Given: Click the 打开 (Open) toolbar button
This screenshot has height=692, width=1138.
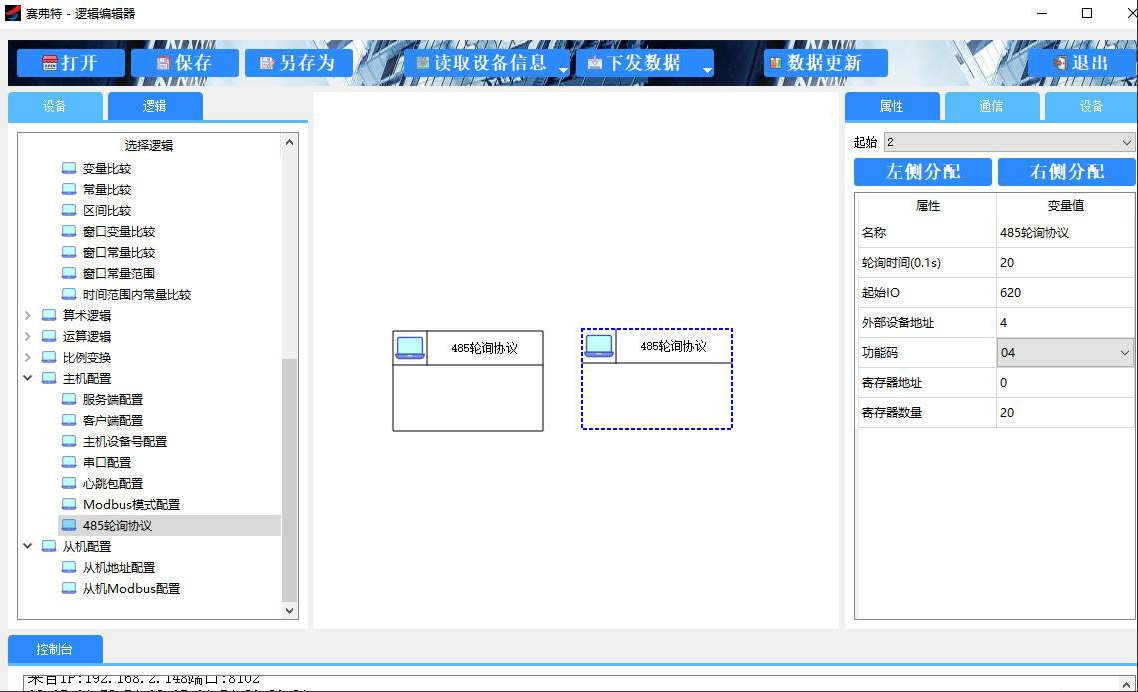Looking at the screenshot, I should click(x=70, y=63).
